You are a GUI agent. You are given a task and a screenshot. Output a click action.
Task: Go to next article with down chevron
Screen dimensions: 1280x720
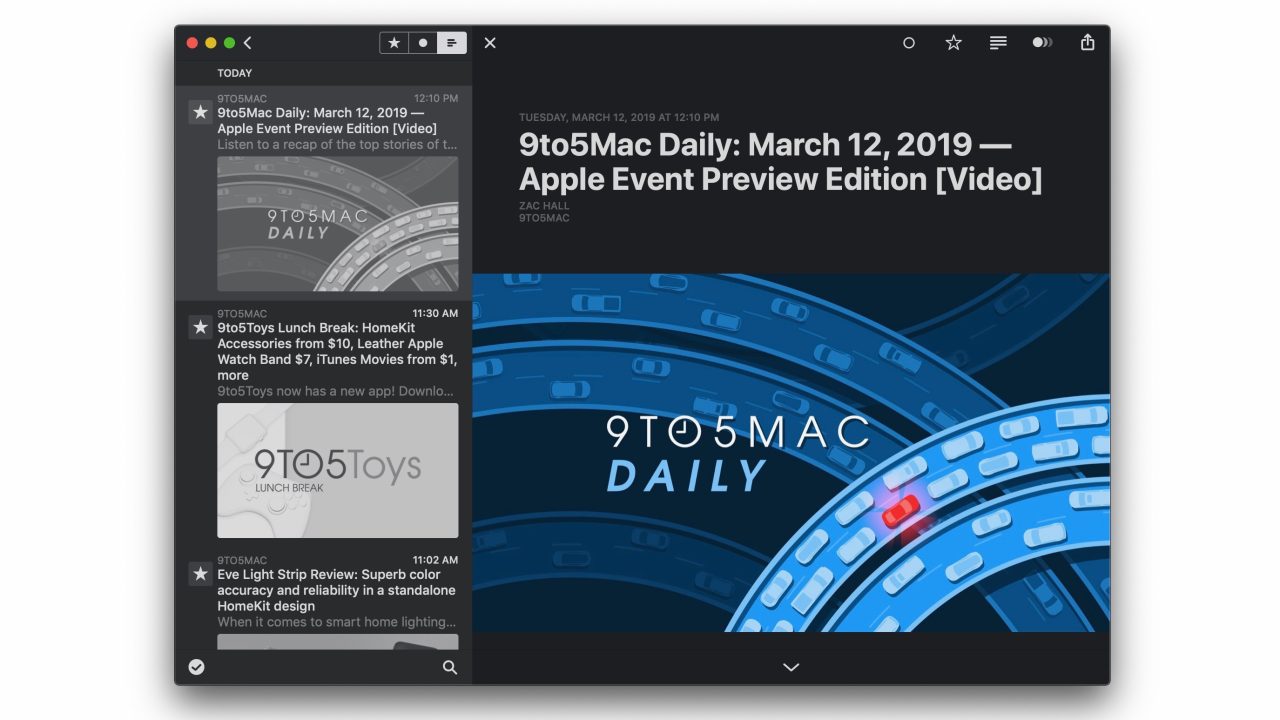click(x=791, y=667)
